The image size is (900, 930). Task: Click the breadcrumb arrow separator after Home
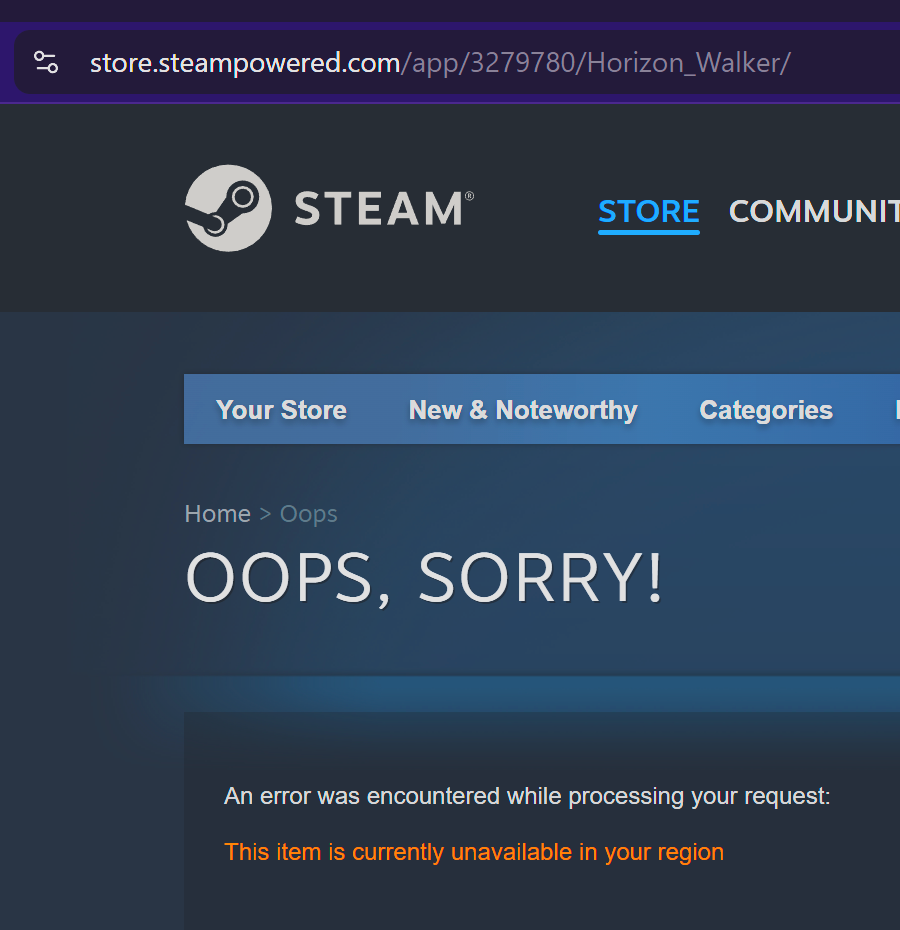[x=265, y=514]
